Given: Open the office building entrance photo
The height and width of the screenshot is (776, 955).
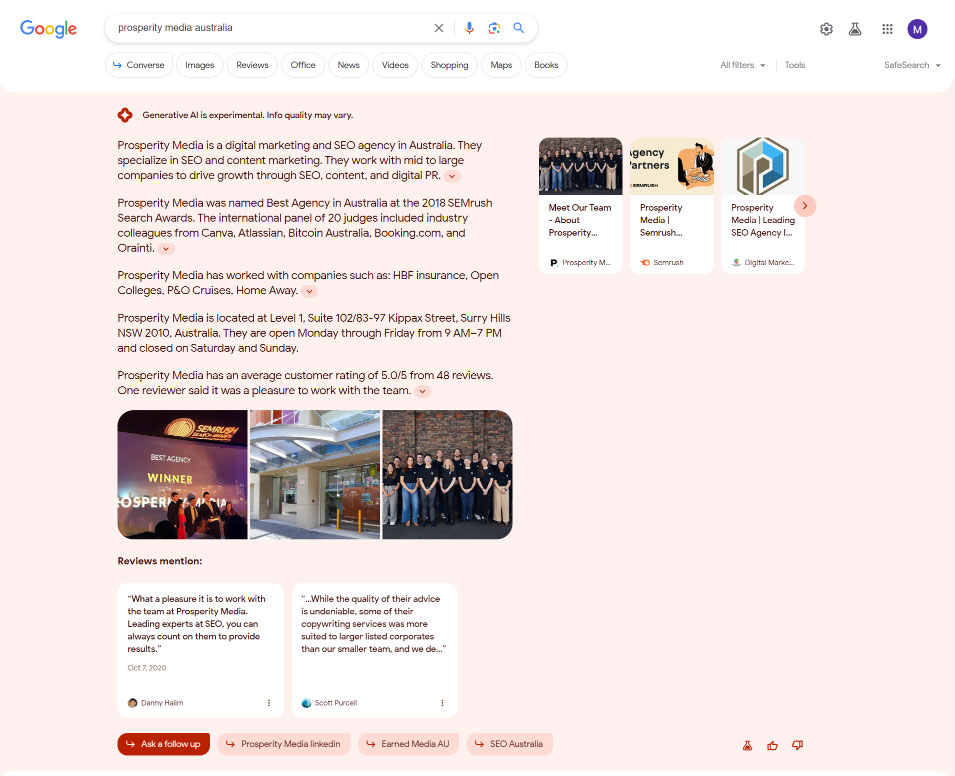Looking at the screenshot, I should (315, 474).
